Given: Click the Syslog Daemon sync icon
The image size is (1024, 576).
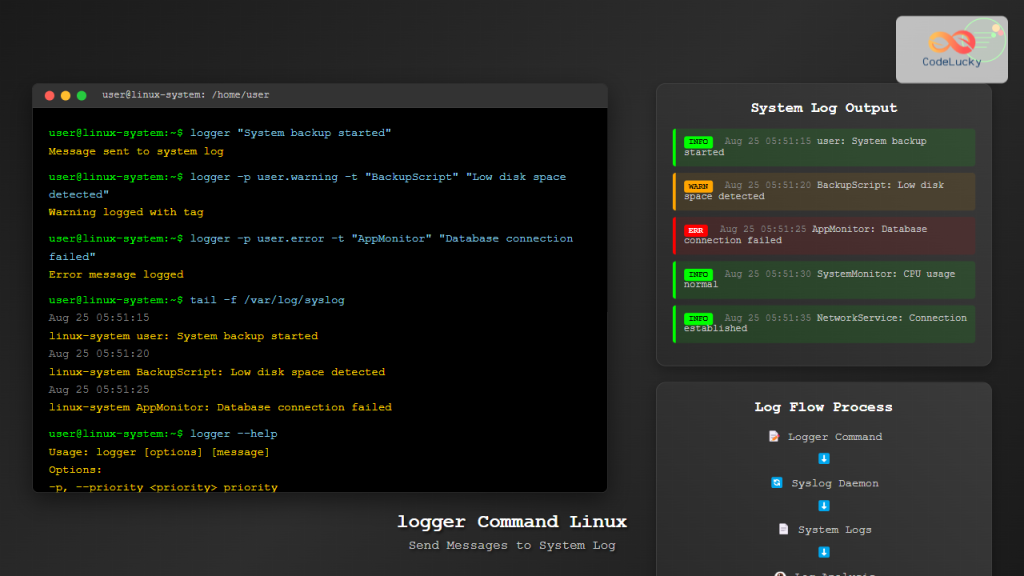Looking at the screenshot, I should (779, 483).
